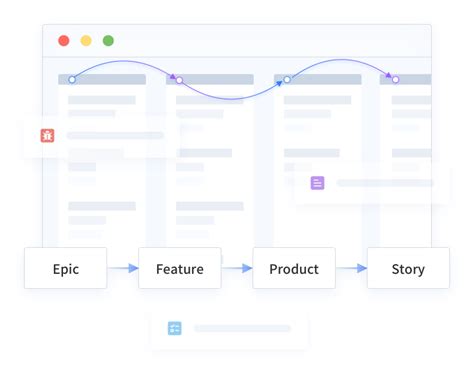Click the first column's connector circle

pyautogui.click(x=72, y=80)
